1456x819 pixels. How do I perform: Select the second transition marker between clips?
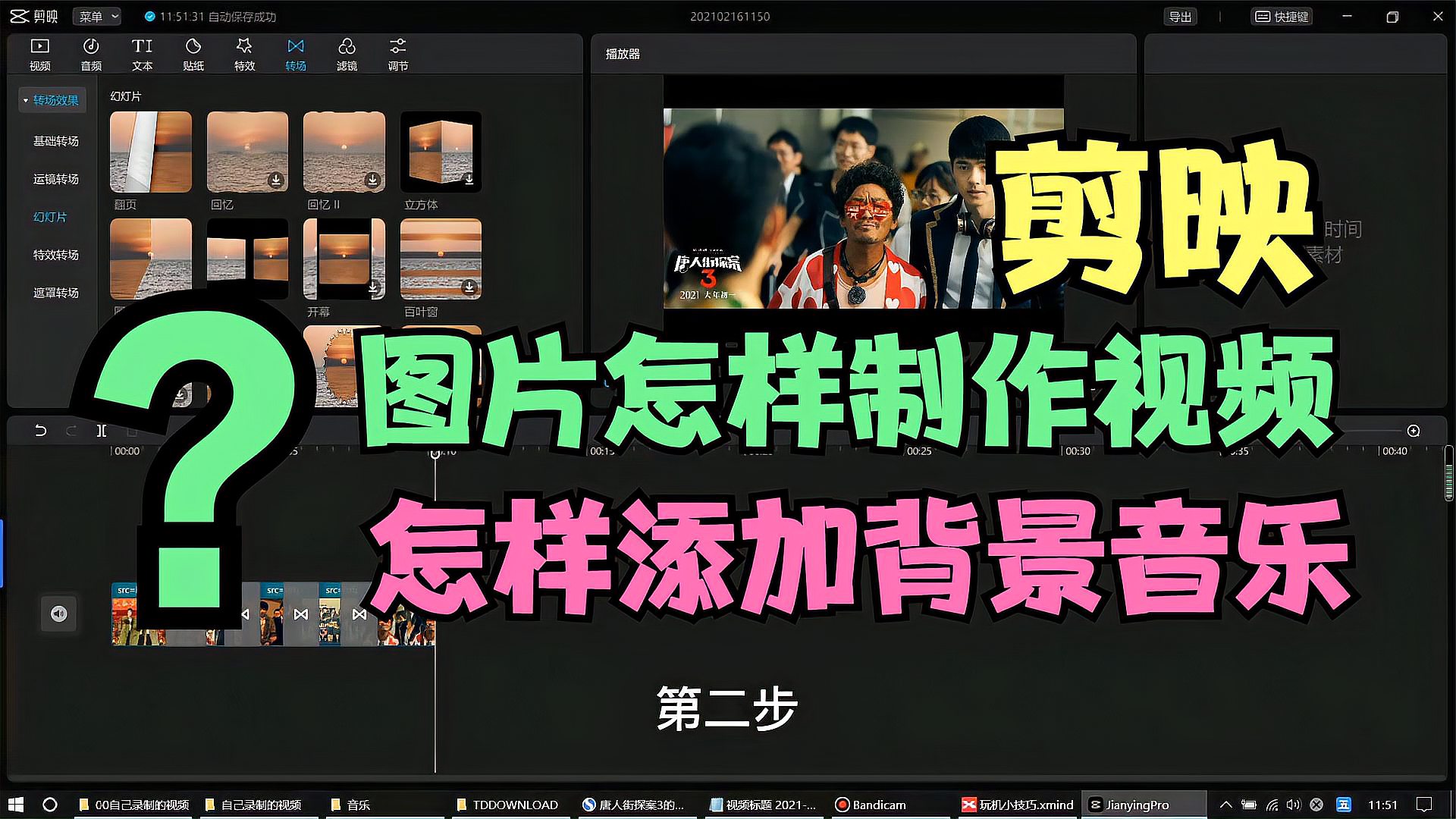tap(301, 614)
